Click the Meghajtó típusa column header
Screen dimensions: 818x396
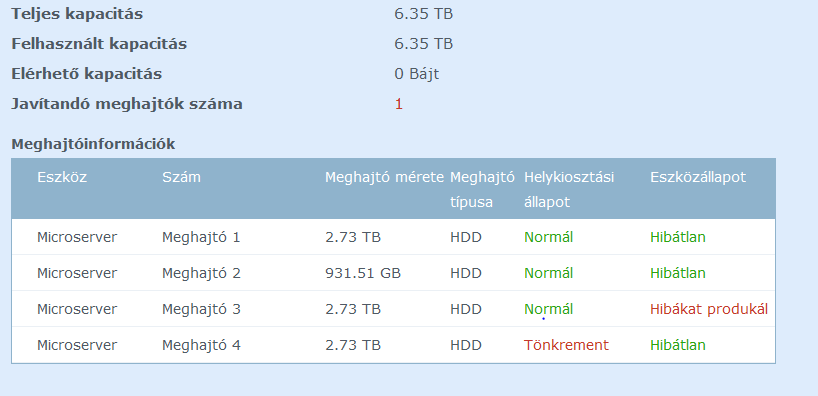482,189
